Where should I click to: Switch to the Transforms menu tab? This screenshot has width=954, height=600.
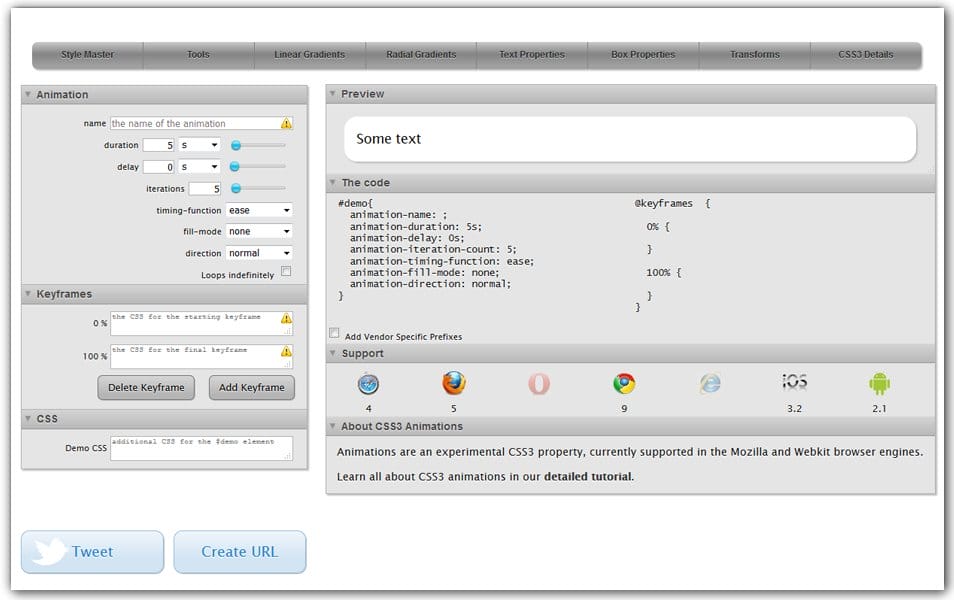(x=755, y=55)
